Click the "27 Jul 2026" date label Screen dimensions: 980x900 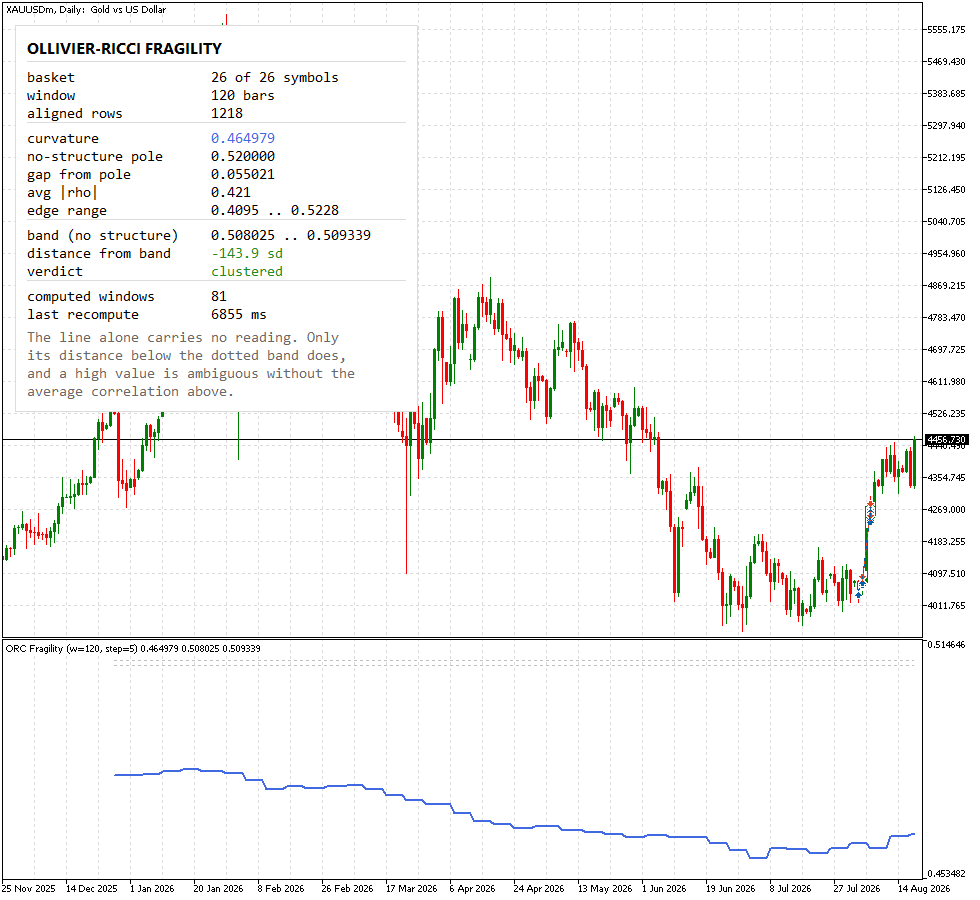[x=856, y=889]
